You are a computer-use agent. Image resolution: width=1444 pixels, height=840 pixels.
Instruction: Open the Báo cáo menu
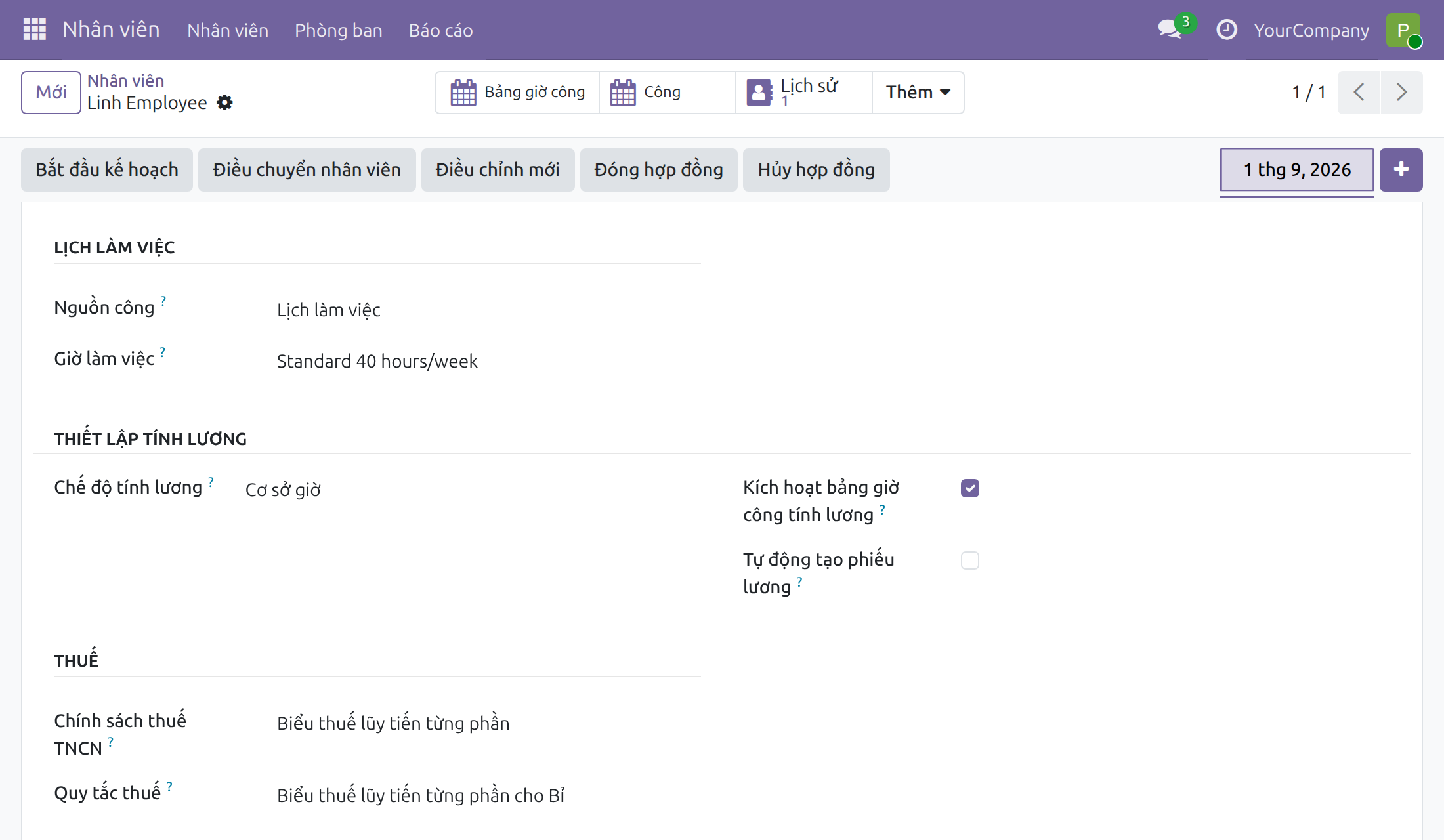[x=440, y=30]
